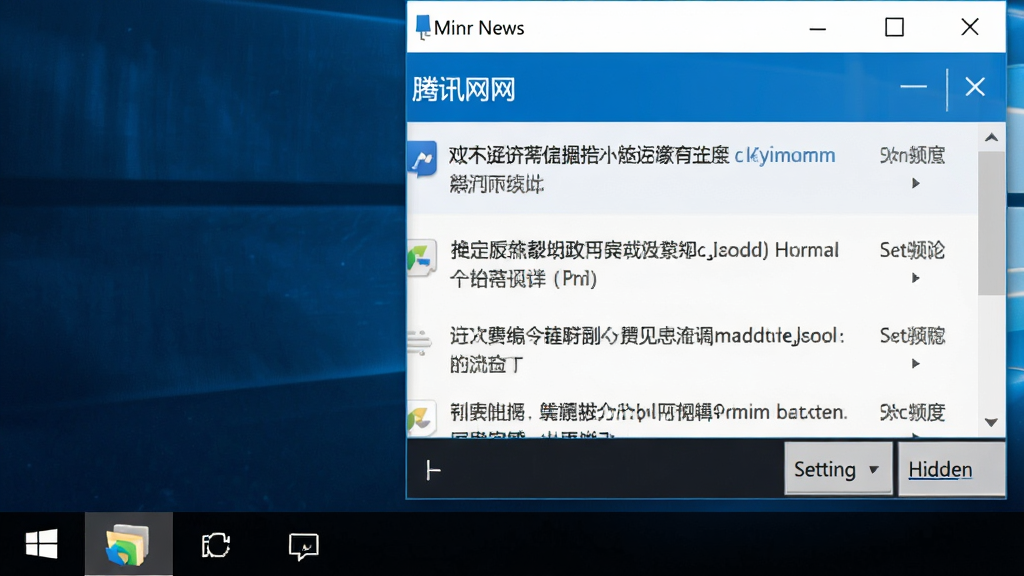Screen dimensions: 1024x576
Task: Click the ckyimamm link in first news item
Action: tap(784, 155)
